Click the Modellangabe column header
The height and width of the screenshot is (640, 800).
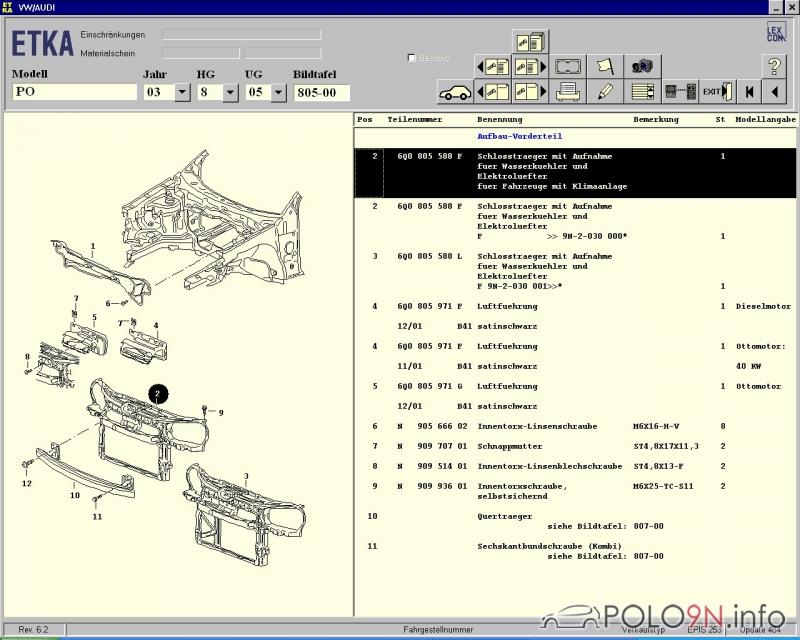[765, 119]
